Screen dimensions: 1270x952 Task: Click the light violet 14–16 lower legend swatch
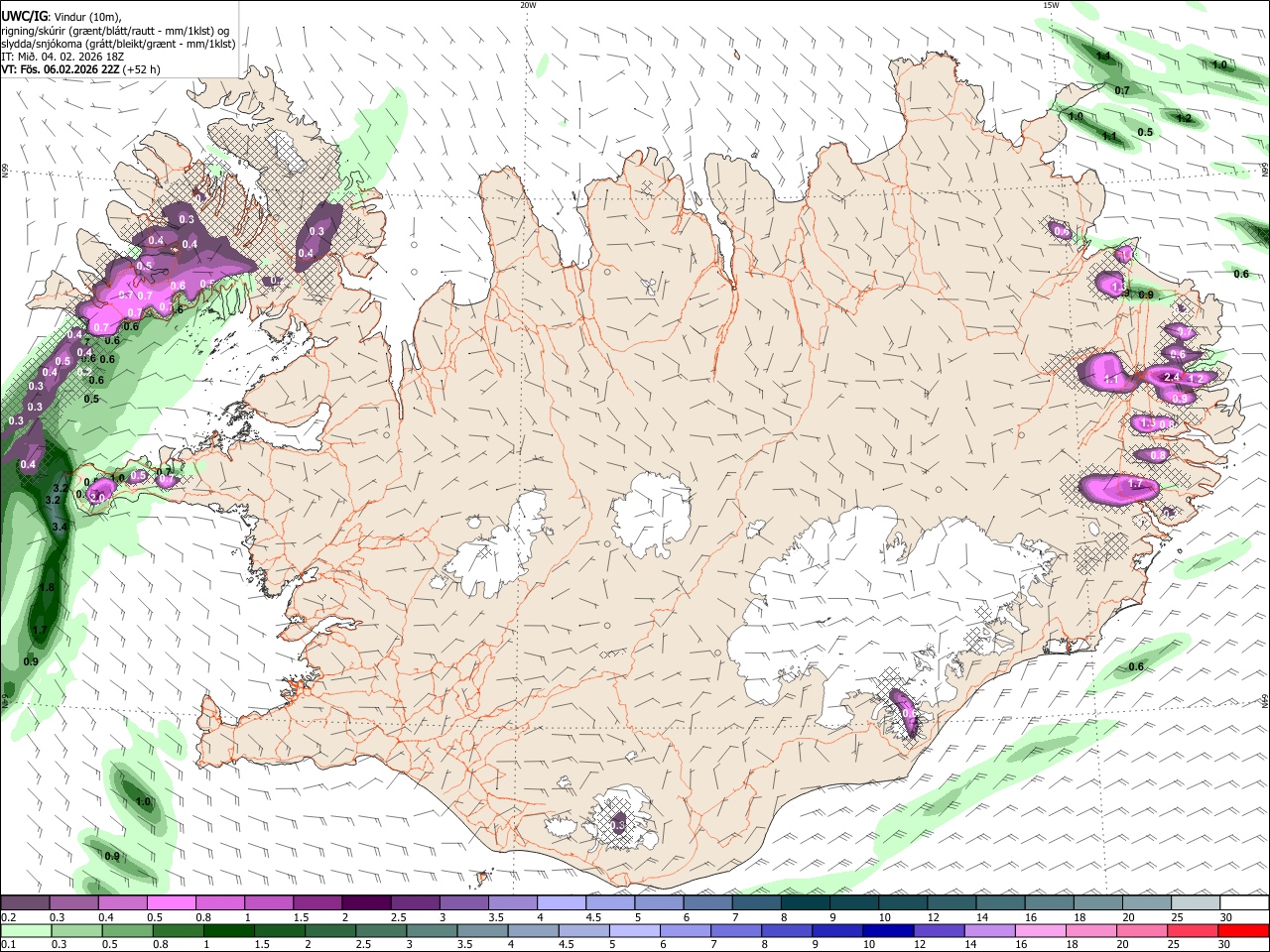click(989, 930)
